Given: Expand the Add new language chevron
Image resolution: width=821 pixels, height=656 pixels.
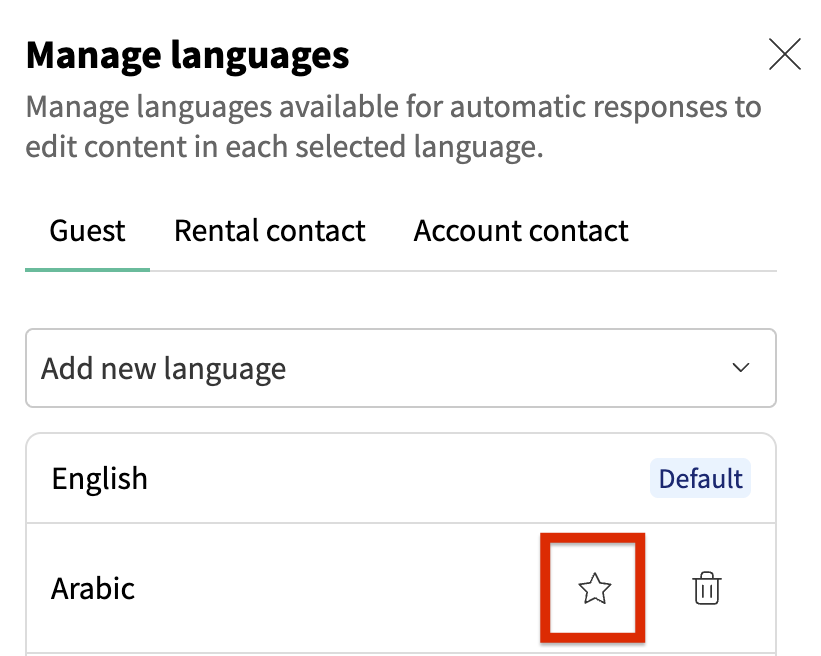Looking at the screenshot, I should pos(741,368).
